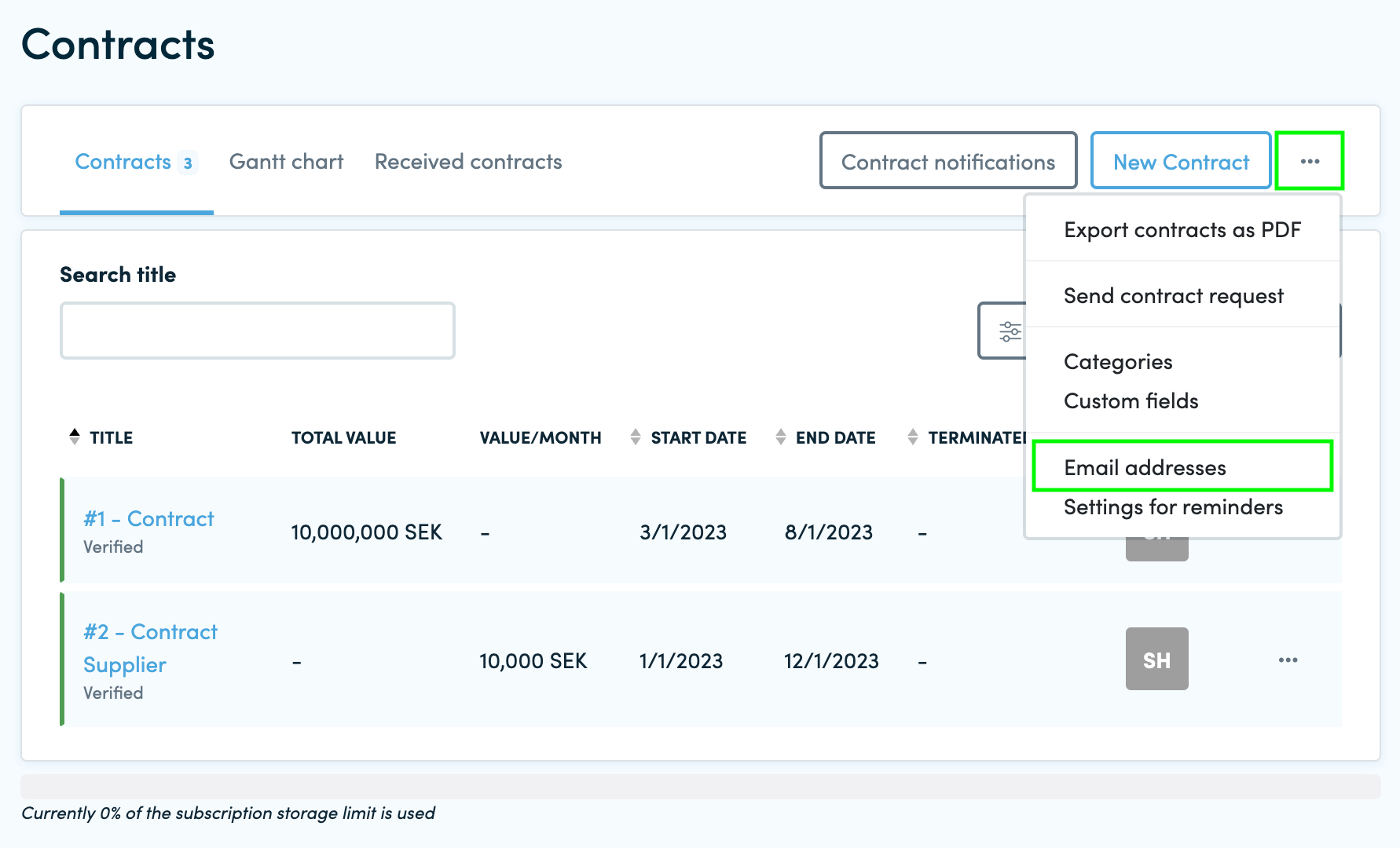
Task: Click the TOTAL VALUE column header
Action: 343,437
